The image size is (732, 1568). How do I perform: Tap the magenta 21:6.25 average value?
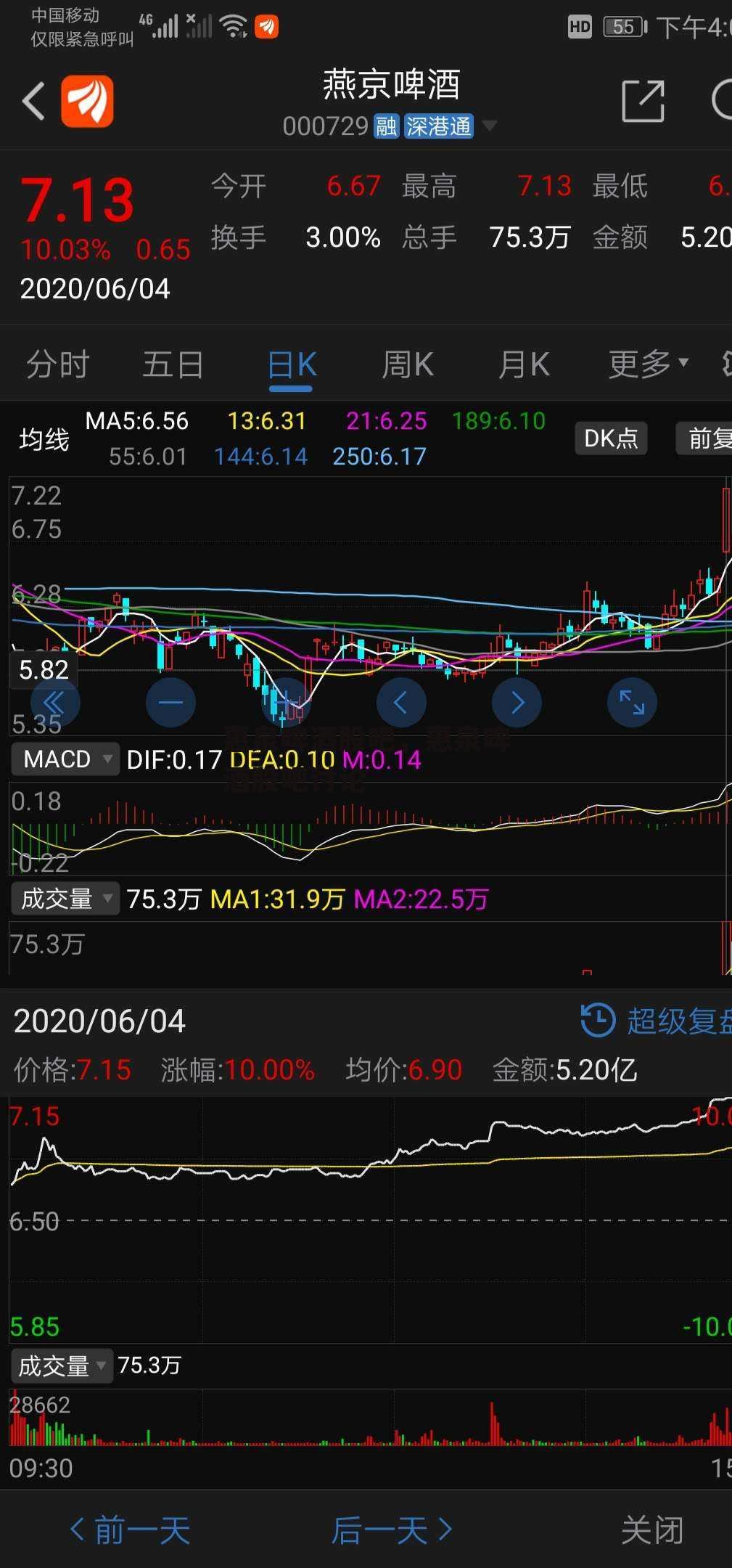pyautogui.click(x=386, y=421)
